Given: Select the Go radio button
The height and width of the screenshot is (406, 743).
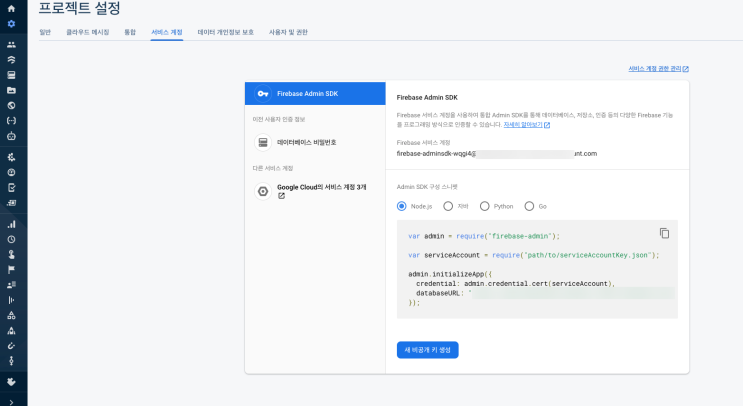Looking at the screenshot, I should pyautogui.click(x=529, y=206).
